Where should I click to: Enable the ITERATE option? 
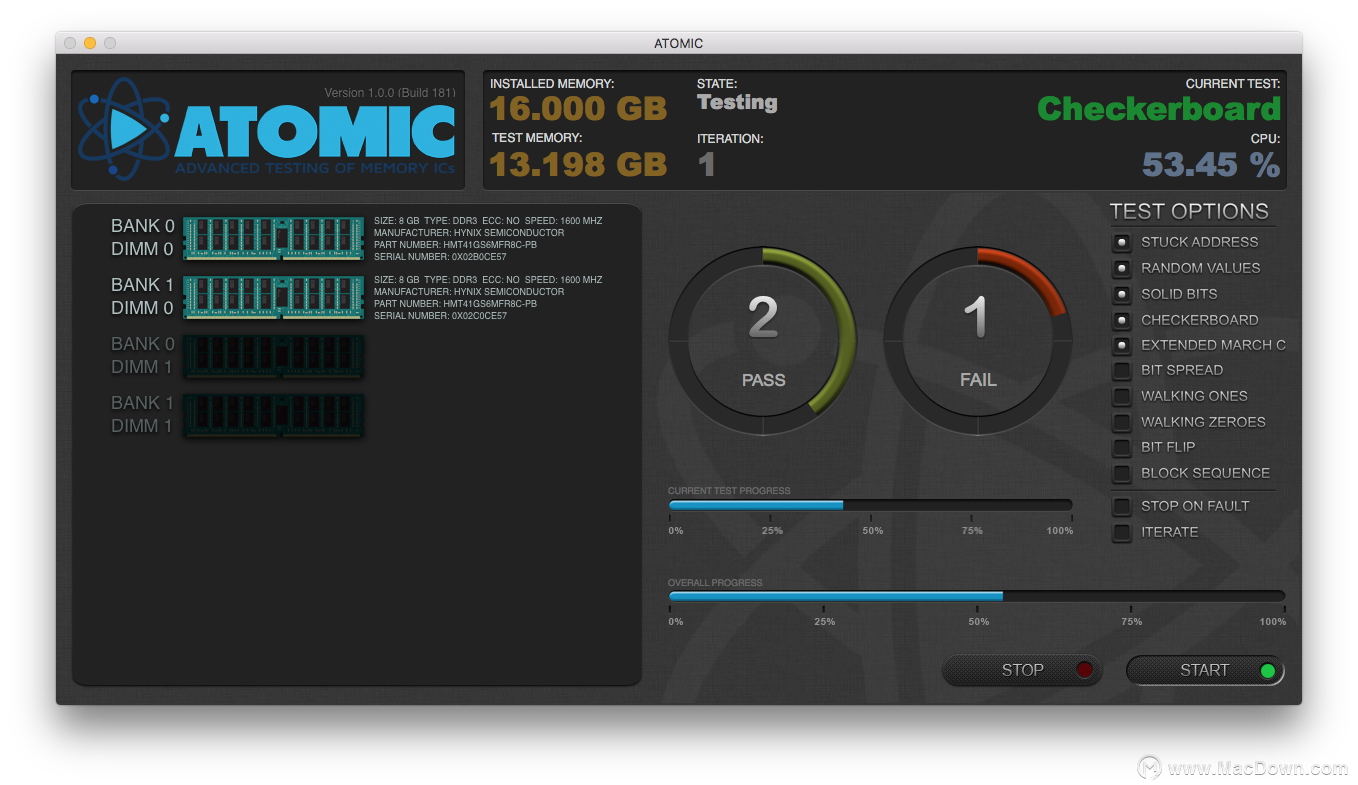pos(1122,532)
